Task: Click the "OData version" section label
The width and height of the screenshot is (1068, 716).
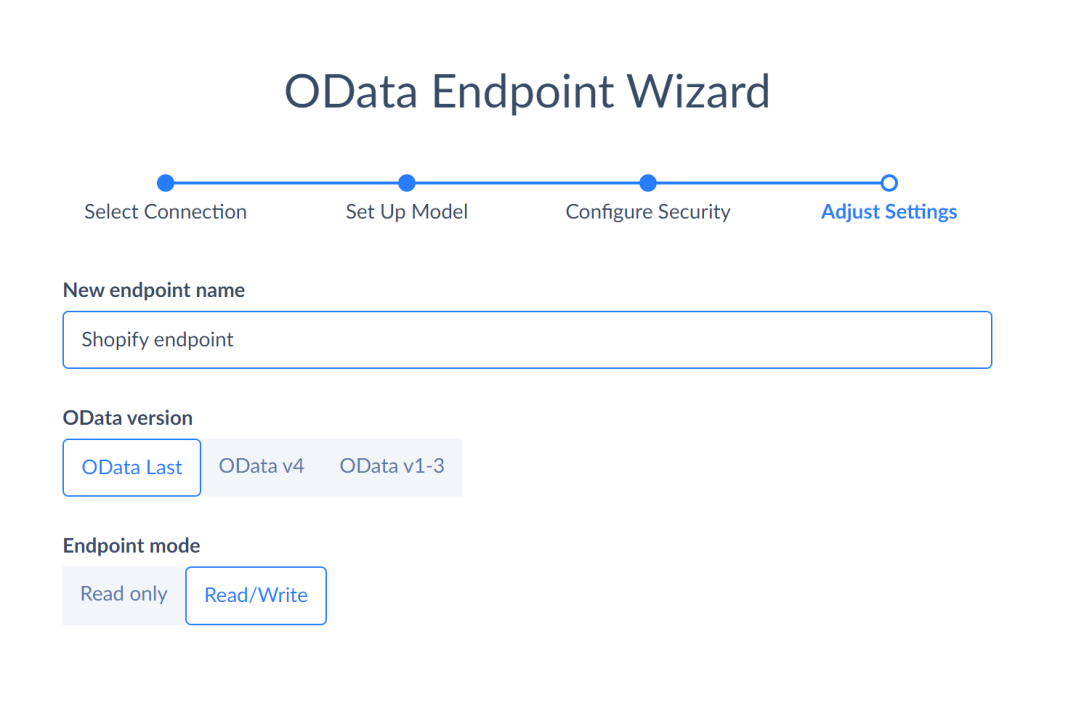Action: click(x=128, y=417)
